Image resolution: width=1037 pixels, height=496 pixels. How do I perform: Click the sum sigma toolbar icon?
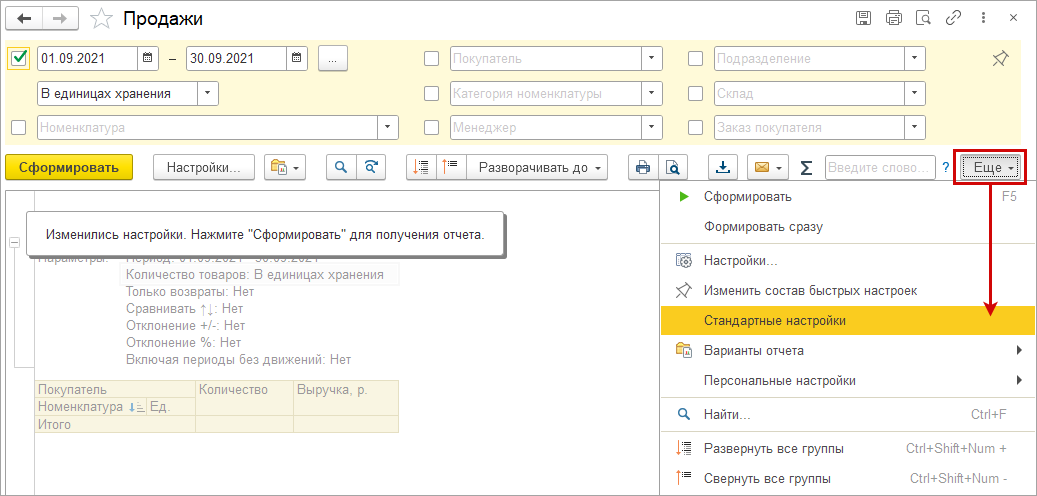pos(806,168)
